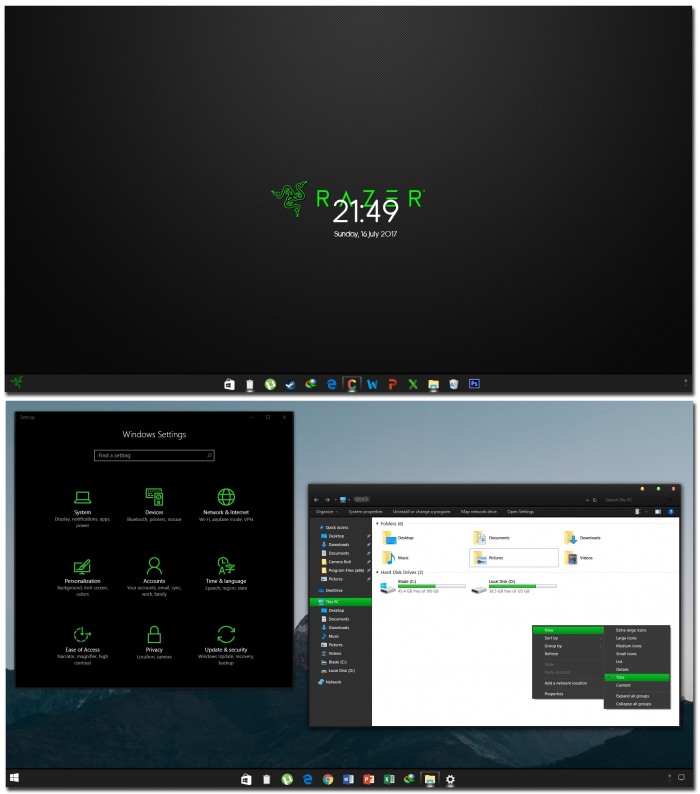Open Devices settings tile
Screen dimensions: 700x794
(154, 505)
